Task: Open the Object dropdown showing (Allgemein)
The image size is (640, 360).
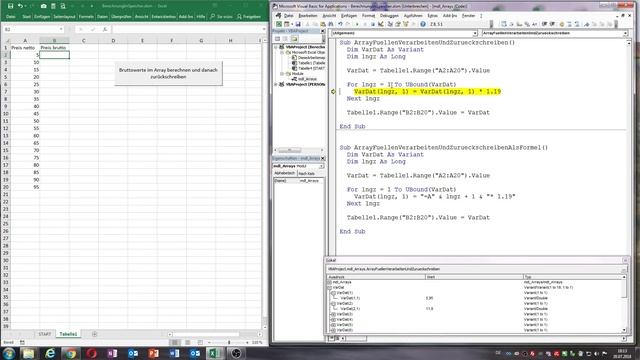Action: 475,33
